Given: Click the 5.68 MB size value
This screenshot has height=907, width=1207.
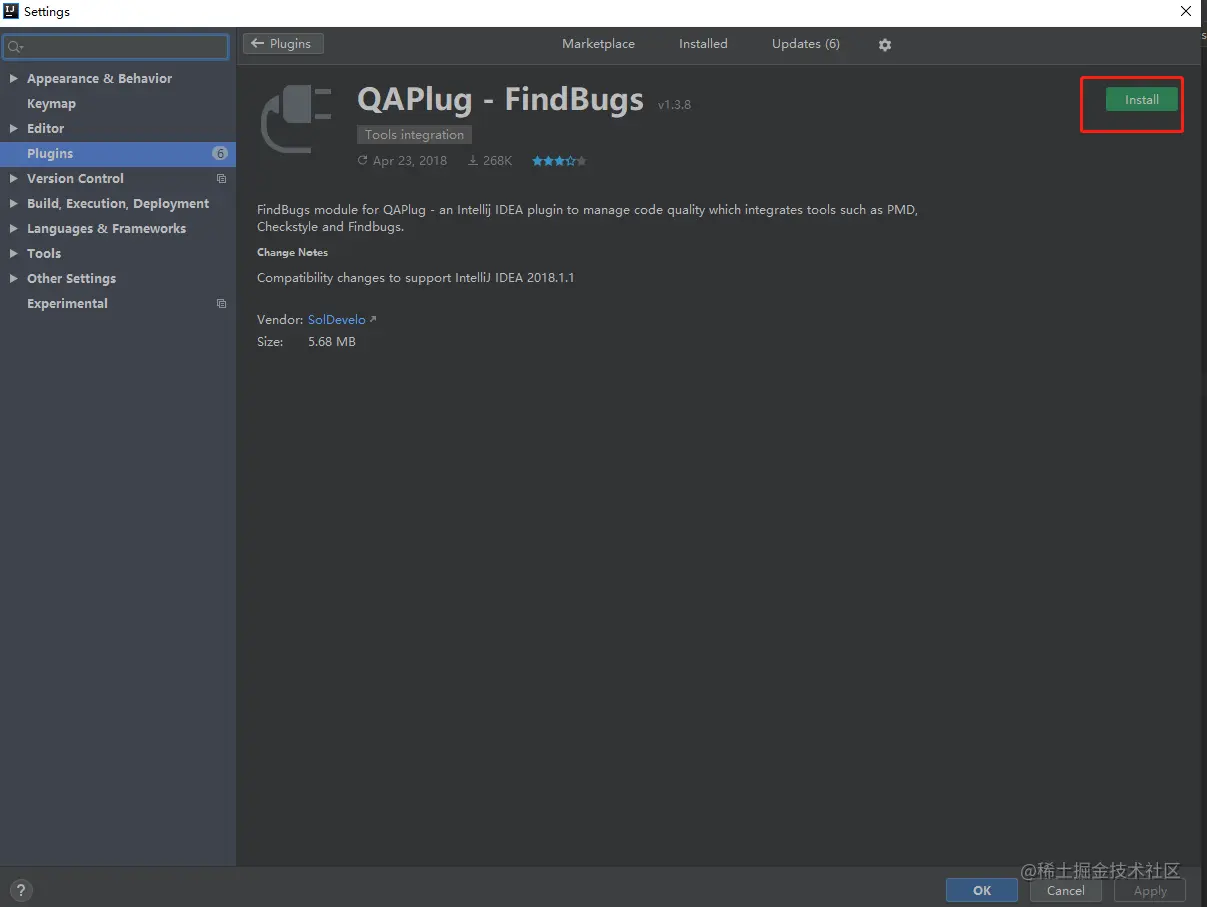Looking at the screenshot, I should tap(332, 342).
